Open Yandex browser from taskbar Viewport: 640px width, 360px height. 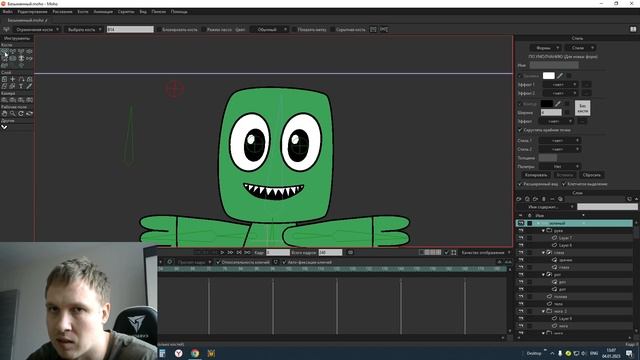point(178,353)
